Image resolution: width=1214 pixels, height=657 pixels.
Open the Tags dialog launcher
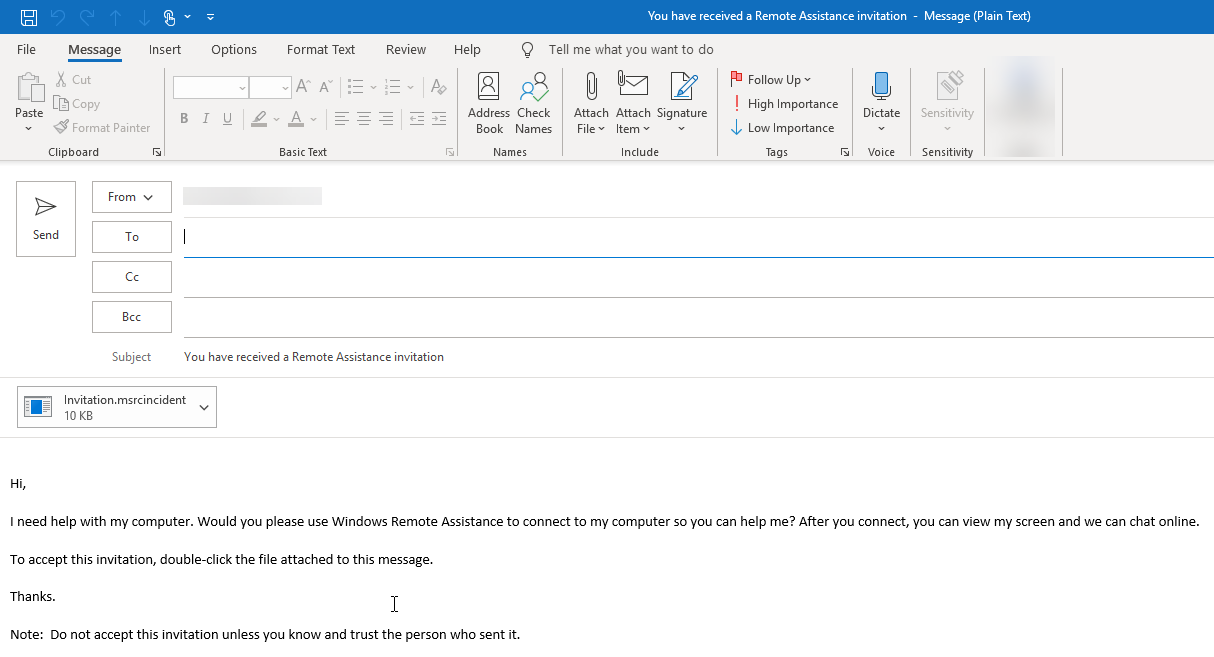tap(845, 152)
